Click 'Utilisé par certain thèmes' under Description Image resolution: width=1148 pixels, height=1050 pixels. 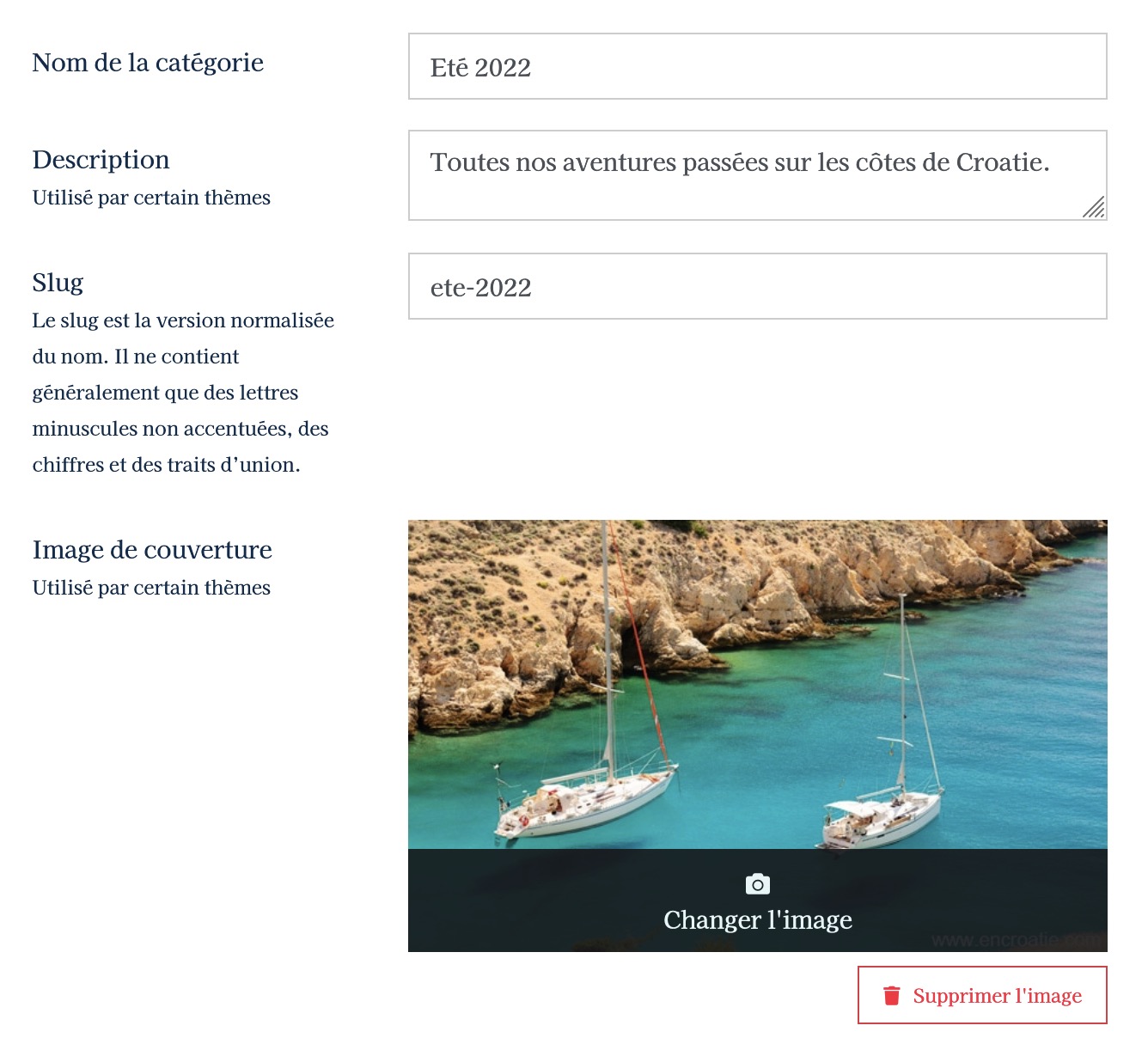[151, 198]
